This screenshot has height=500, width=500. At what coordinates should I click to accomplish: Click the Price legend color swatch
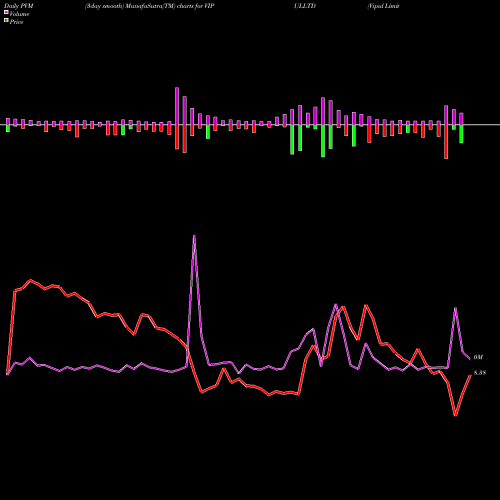(6, 21)
